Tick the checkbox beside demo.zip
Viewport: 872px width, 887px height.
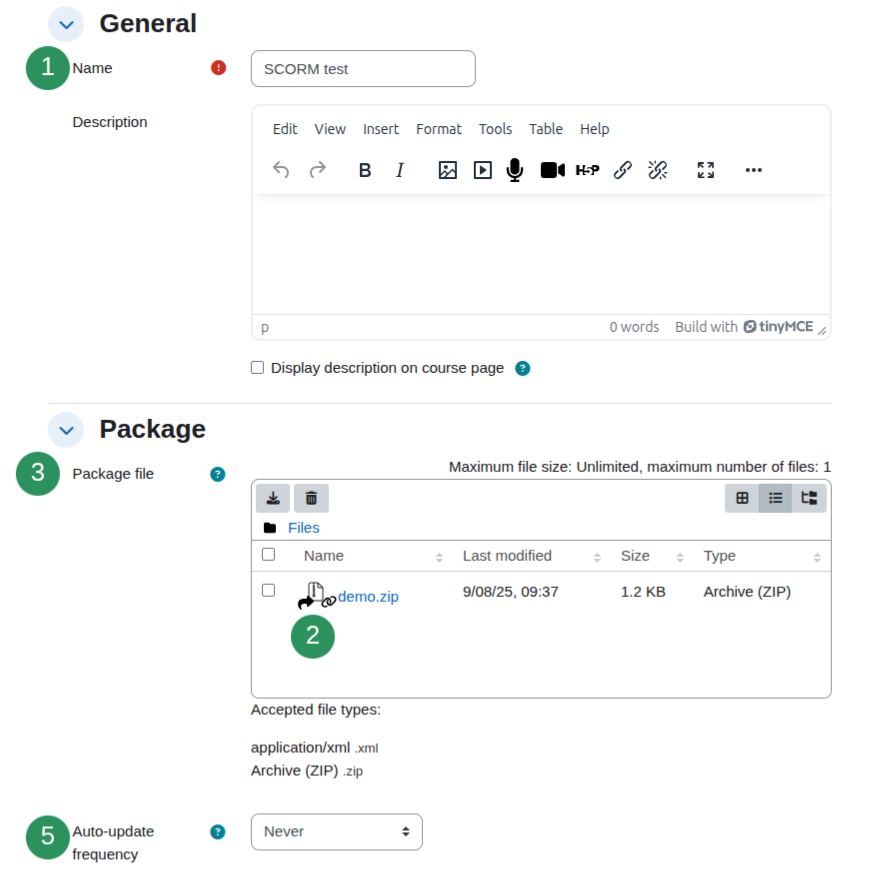pyautogui.click(x=269, y=591)
